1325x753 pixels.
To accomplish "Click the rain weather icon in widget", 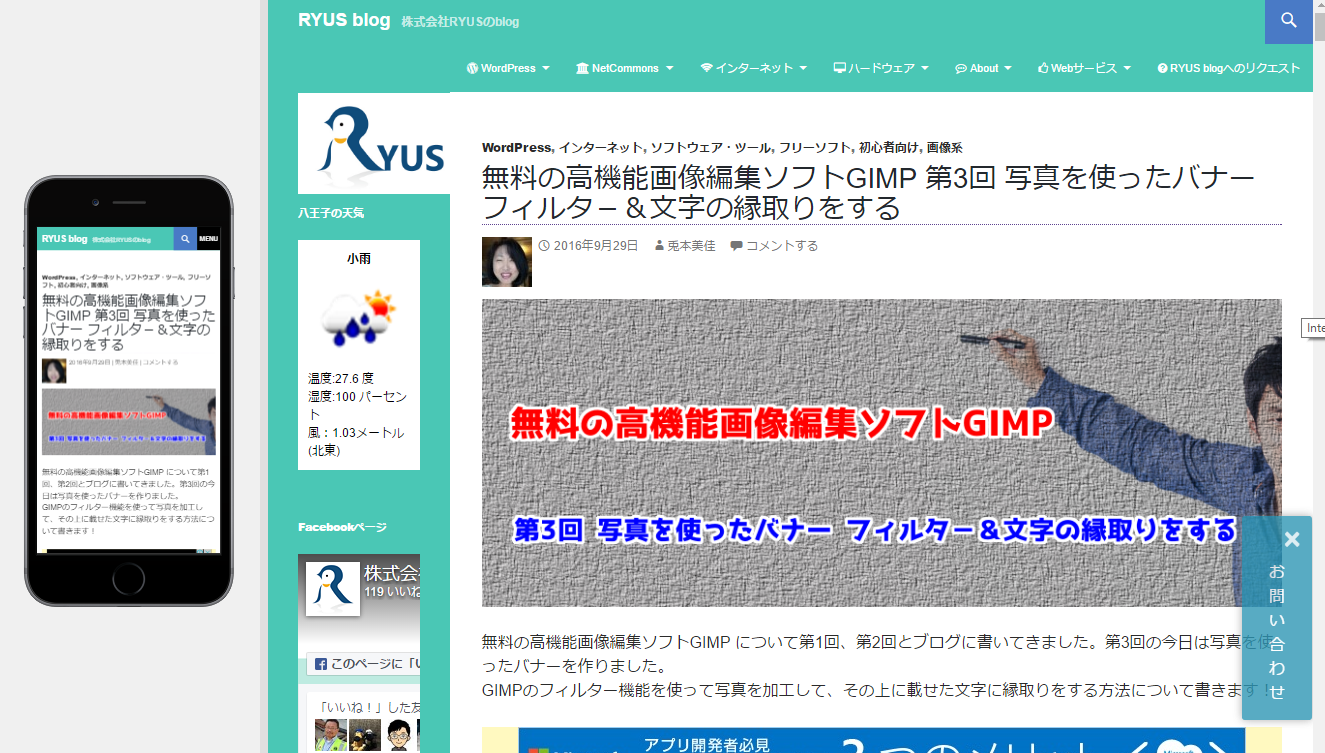I will coord(358,318).
